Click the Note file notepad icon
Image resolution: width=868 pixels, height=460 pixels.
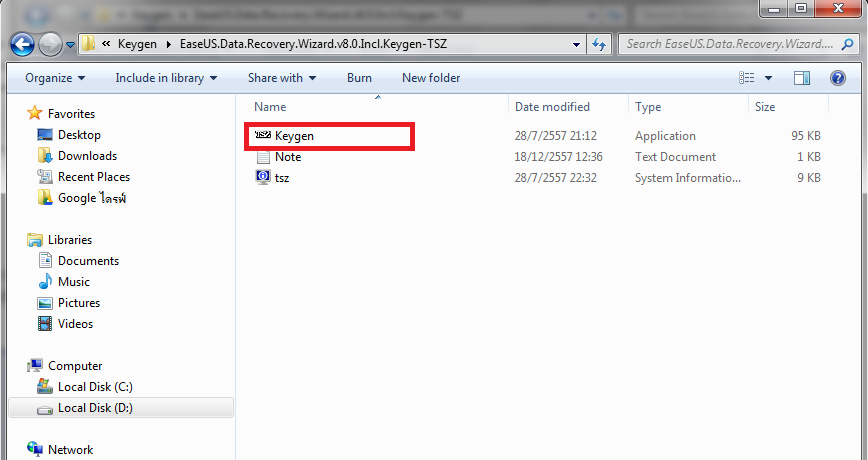pos(263,157)
